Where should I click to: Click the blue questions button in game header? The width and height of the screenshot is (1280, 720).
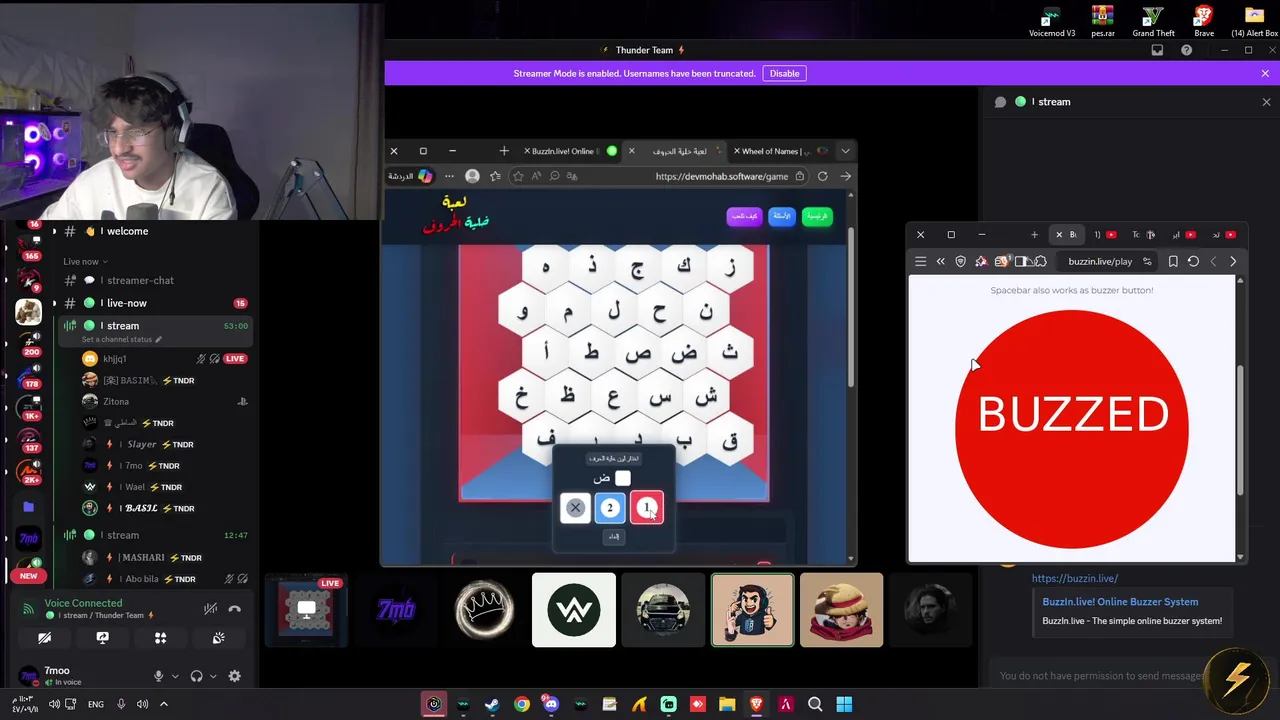pyautogui.click(x=781, y=216)
